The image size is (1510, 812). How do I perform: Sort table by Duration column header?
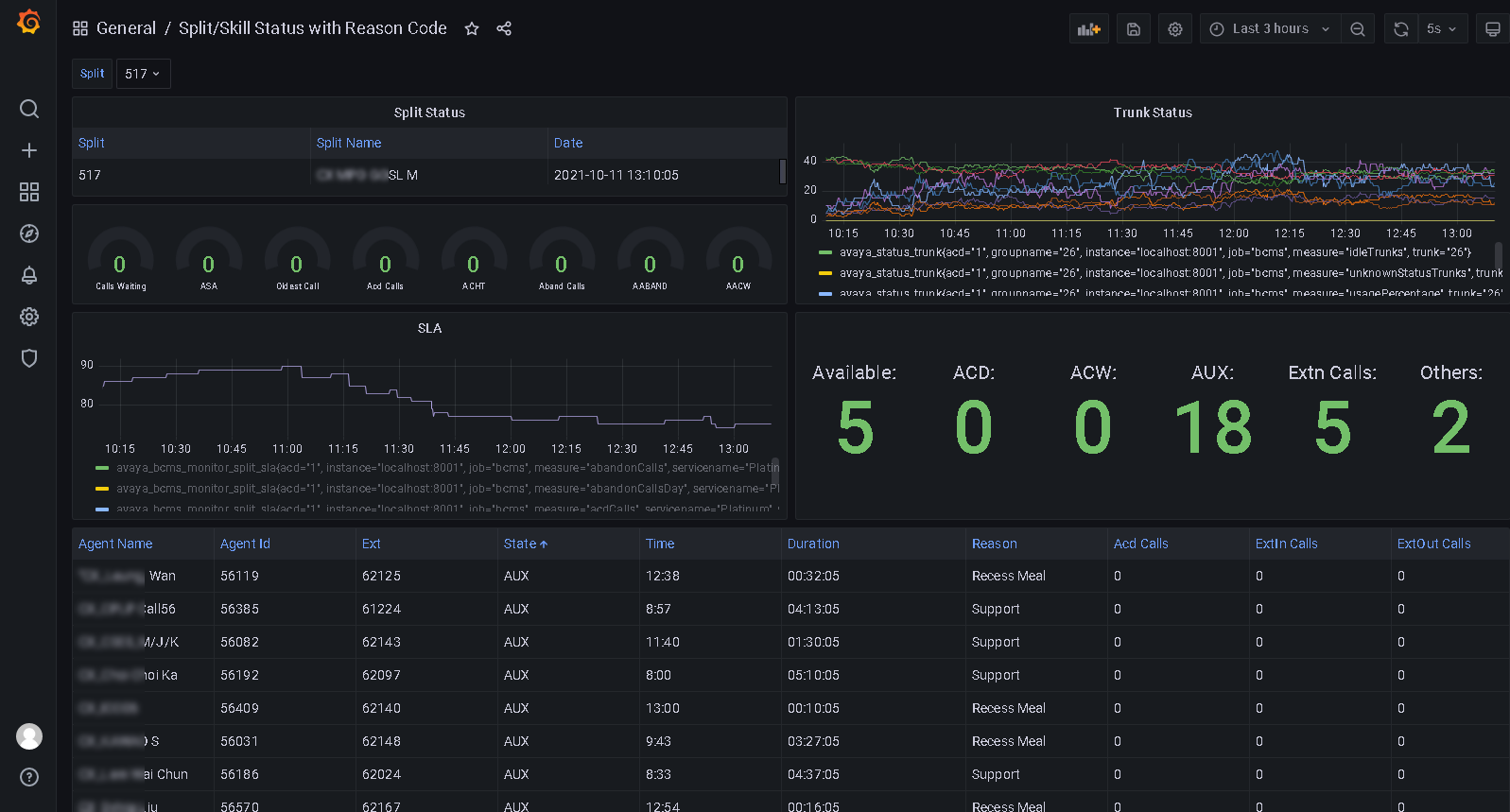[813, 544]
